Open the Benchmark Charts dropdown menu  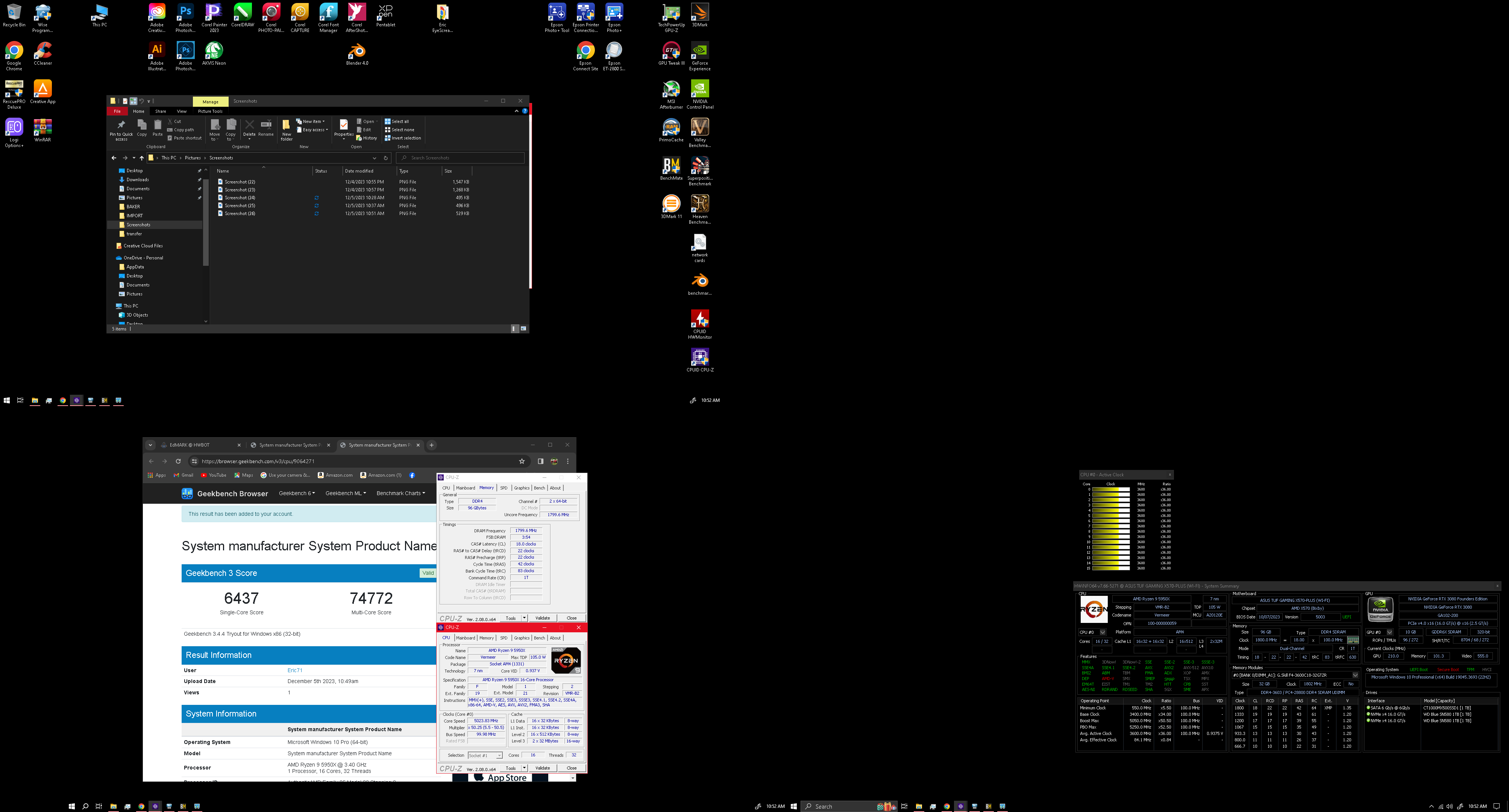(401, 494)
